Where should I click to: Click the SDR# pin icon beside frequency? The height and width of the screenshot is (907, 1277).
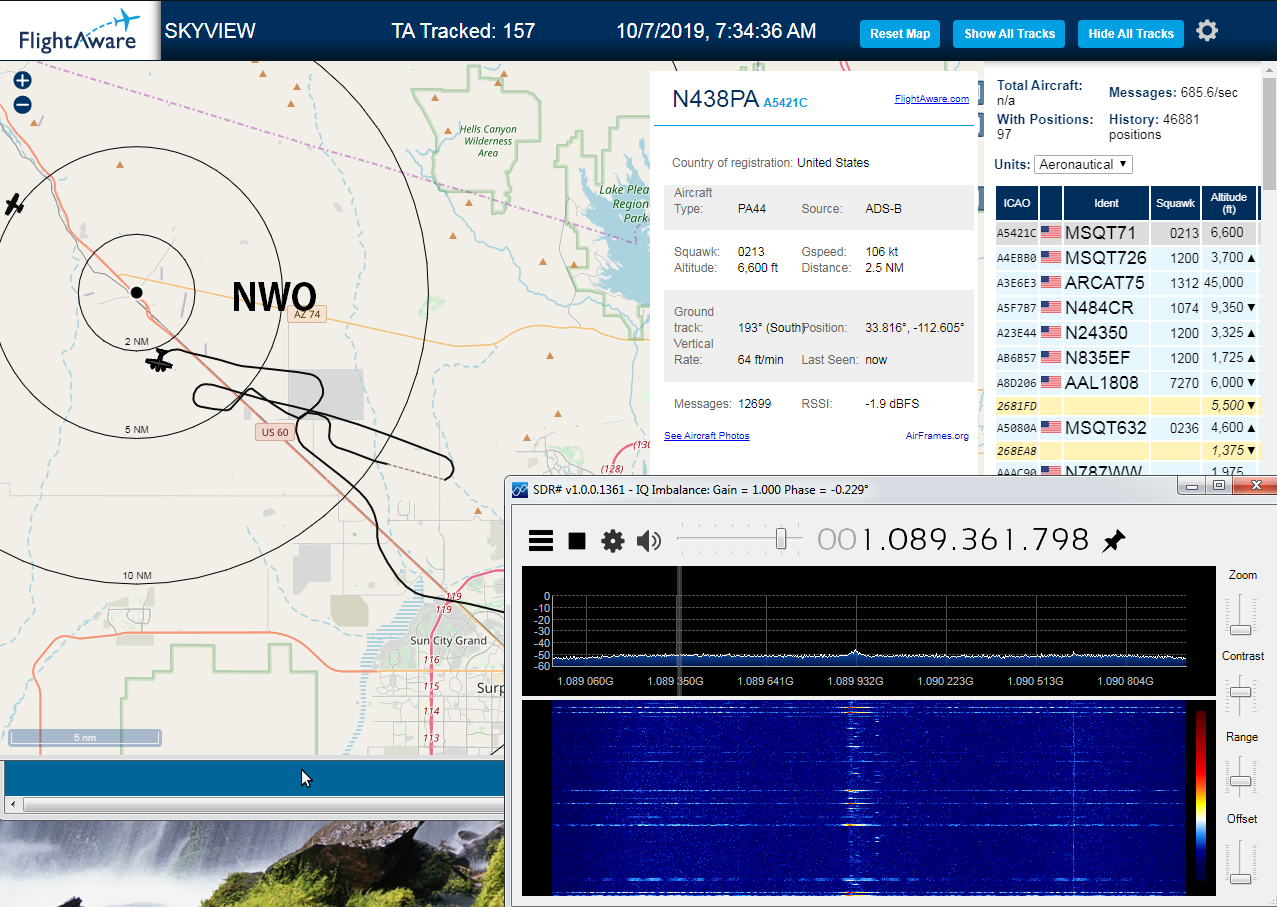point(1113,541)
